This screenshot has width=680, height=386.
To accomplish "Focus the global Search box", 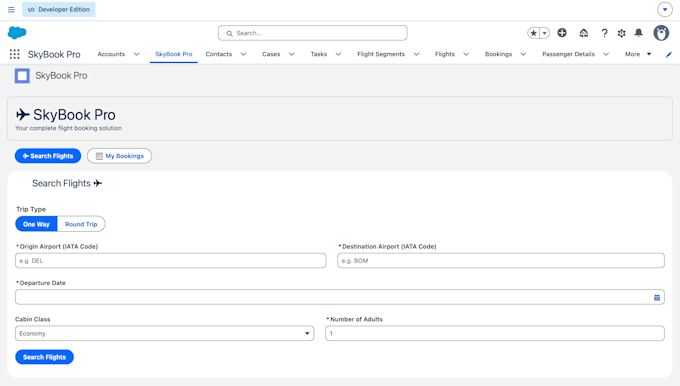I will [313, 33].
